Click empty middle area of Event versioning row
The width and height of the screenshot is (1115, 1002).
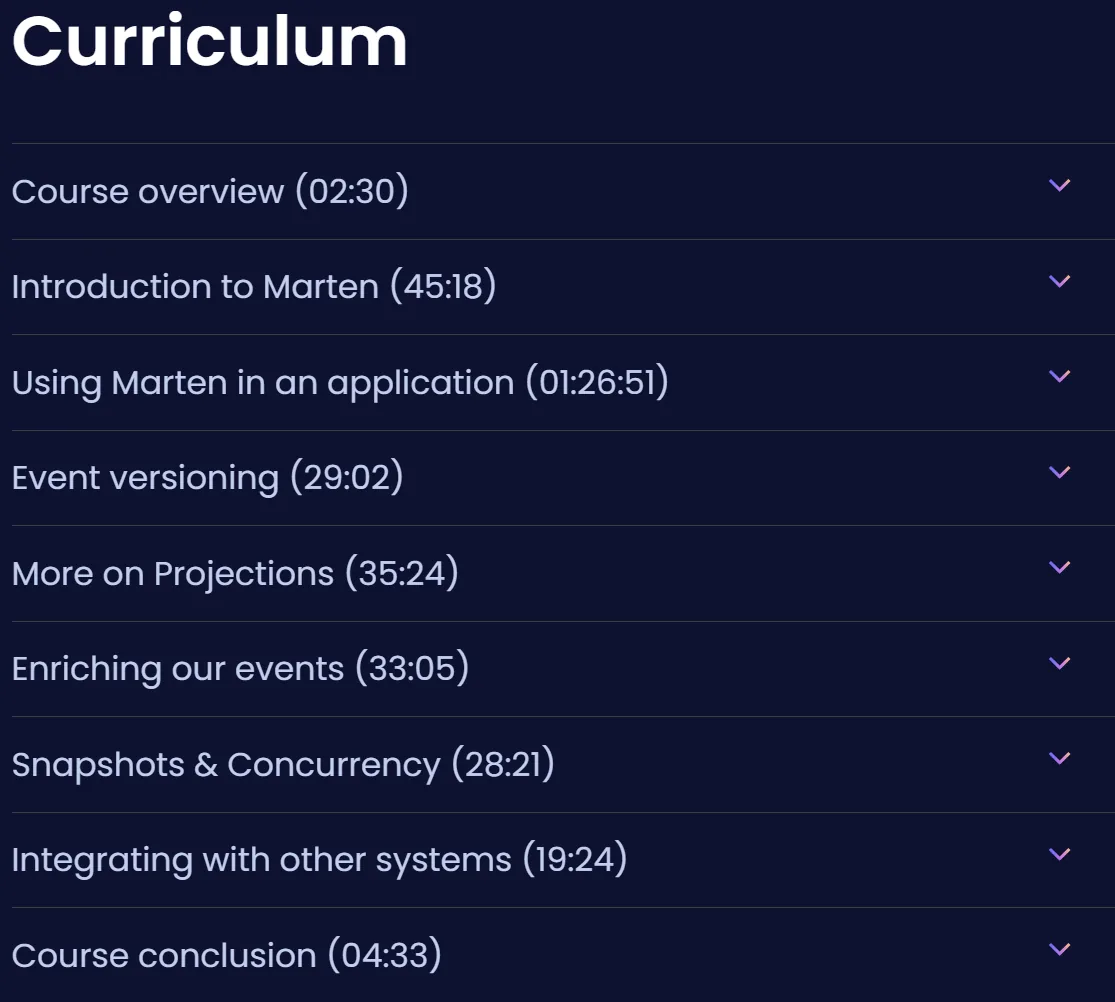tap(725, 478)
